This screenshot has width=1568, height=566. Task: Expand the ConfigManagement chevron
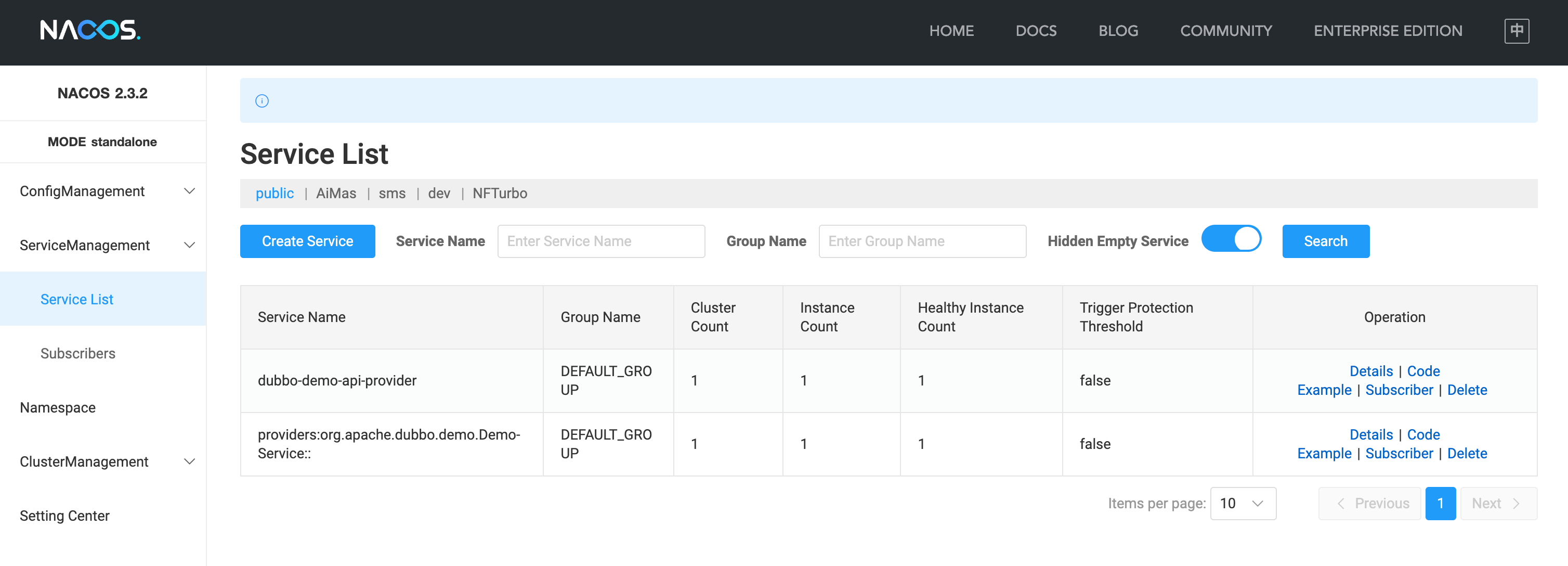tap(189, 191)
